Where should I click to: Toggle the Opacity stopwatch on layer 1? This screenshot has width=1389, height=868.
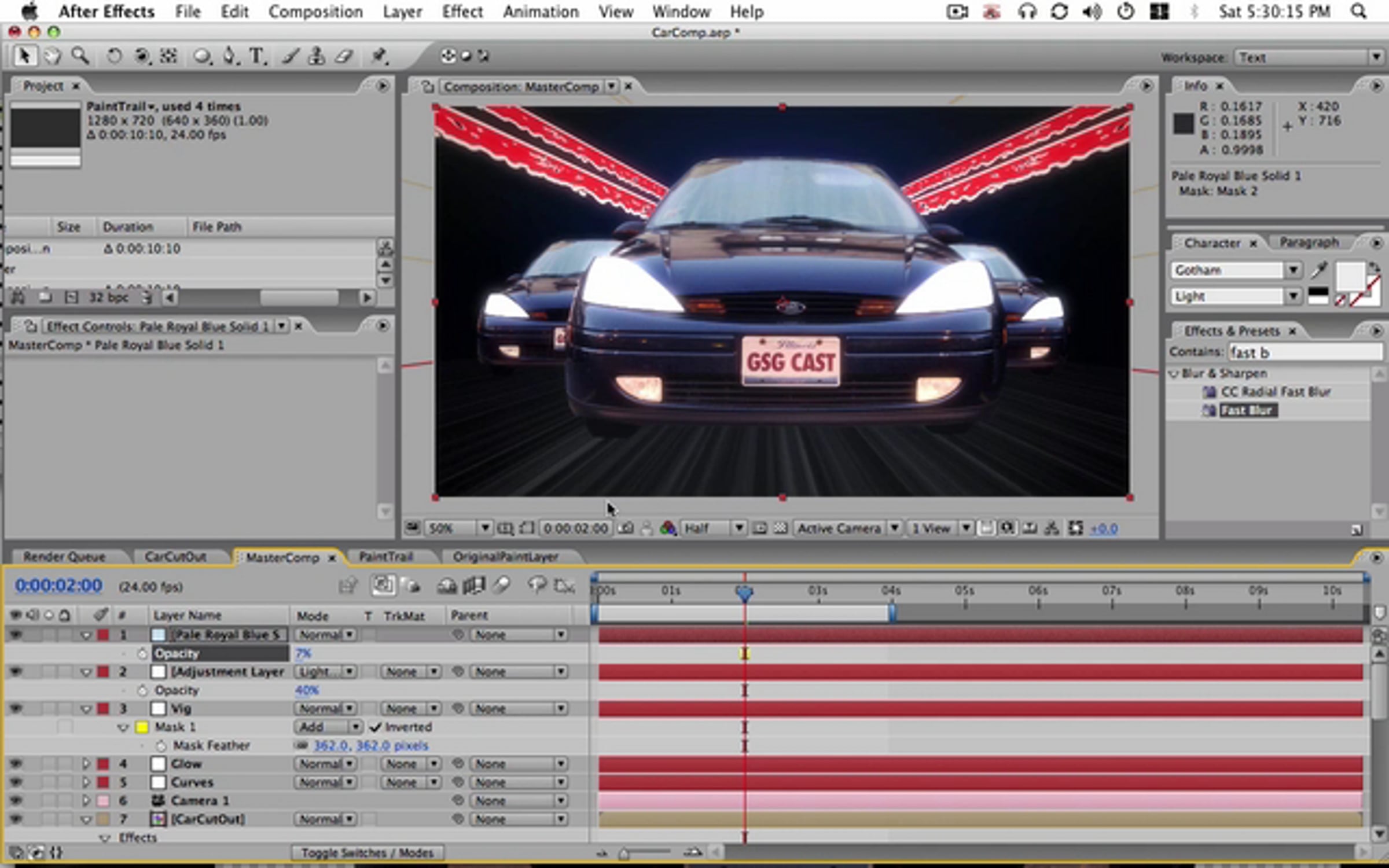point(142,653)
